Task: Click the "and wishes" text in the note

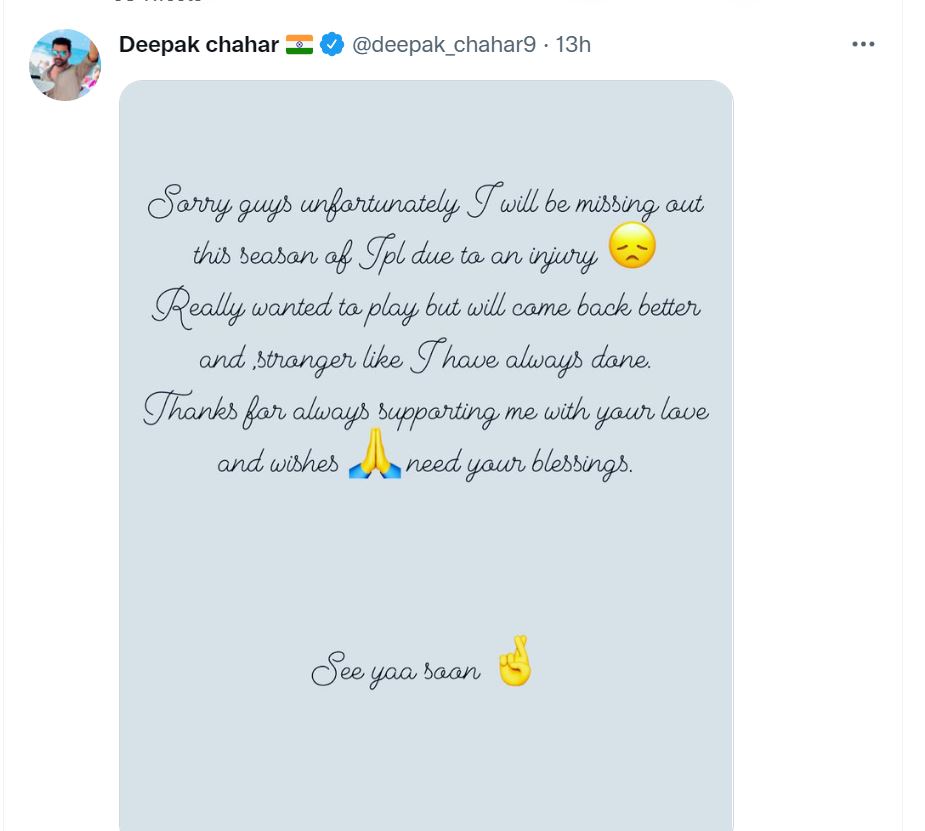Action: point(277,465)
